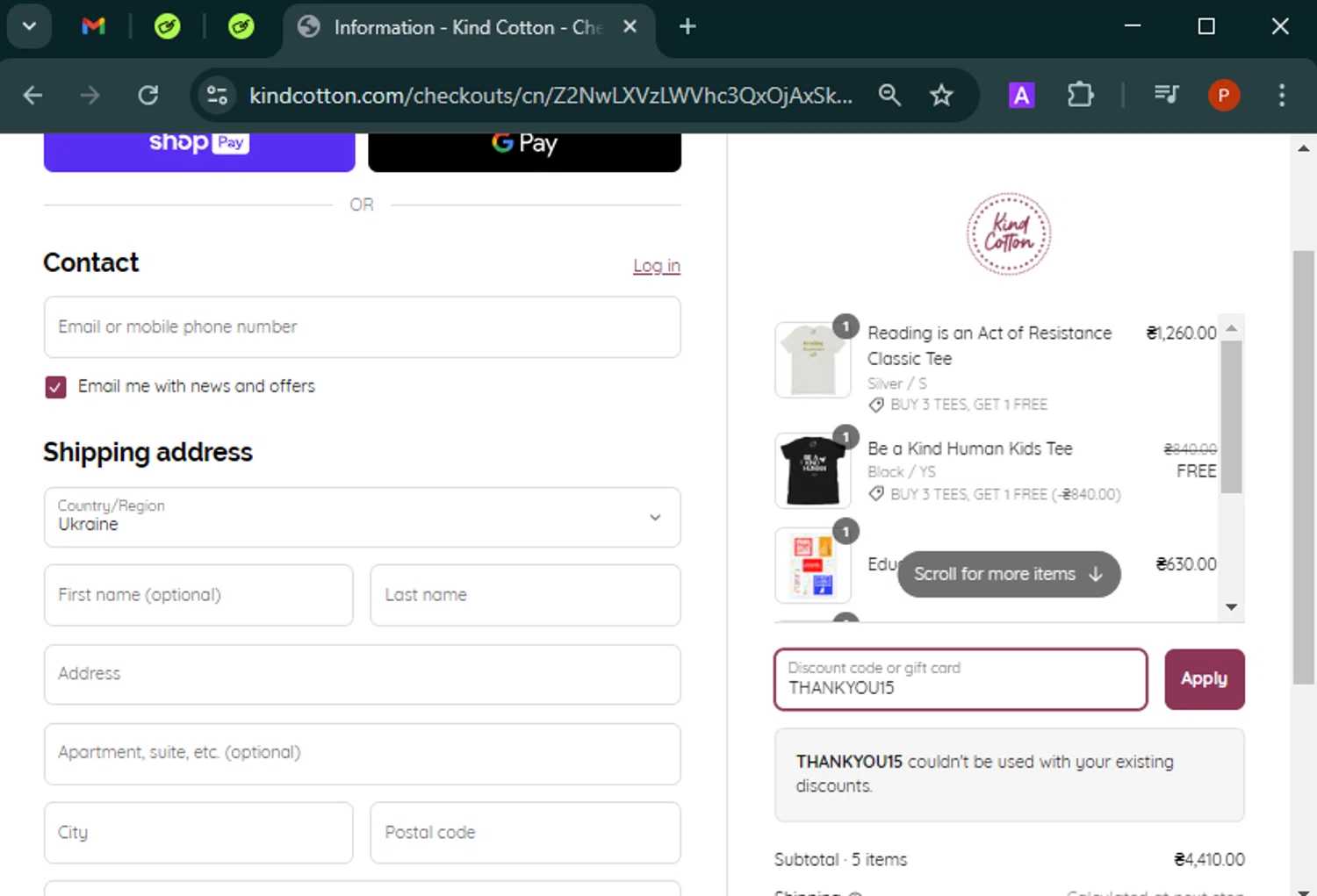Click the page vertical scrollbar thumb
The height and width of the screenshot is (896, 1317).
(x=1304, y=467)
